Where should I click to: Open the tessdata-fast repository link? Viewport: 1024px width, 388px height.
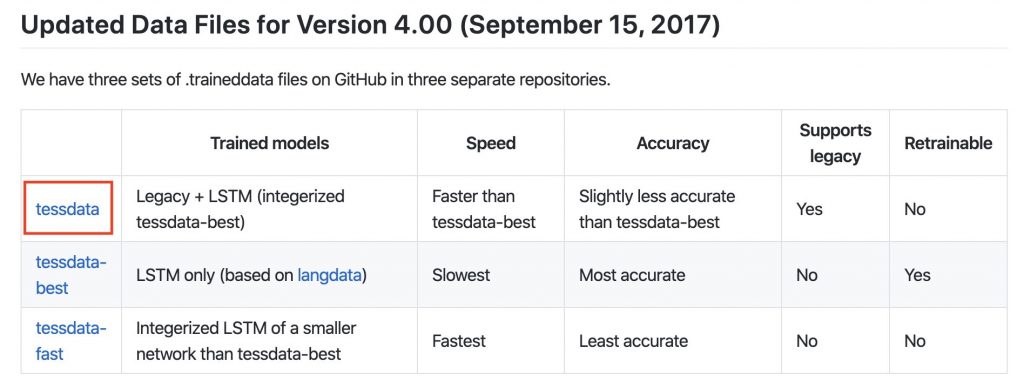coord(71,340)
